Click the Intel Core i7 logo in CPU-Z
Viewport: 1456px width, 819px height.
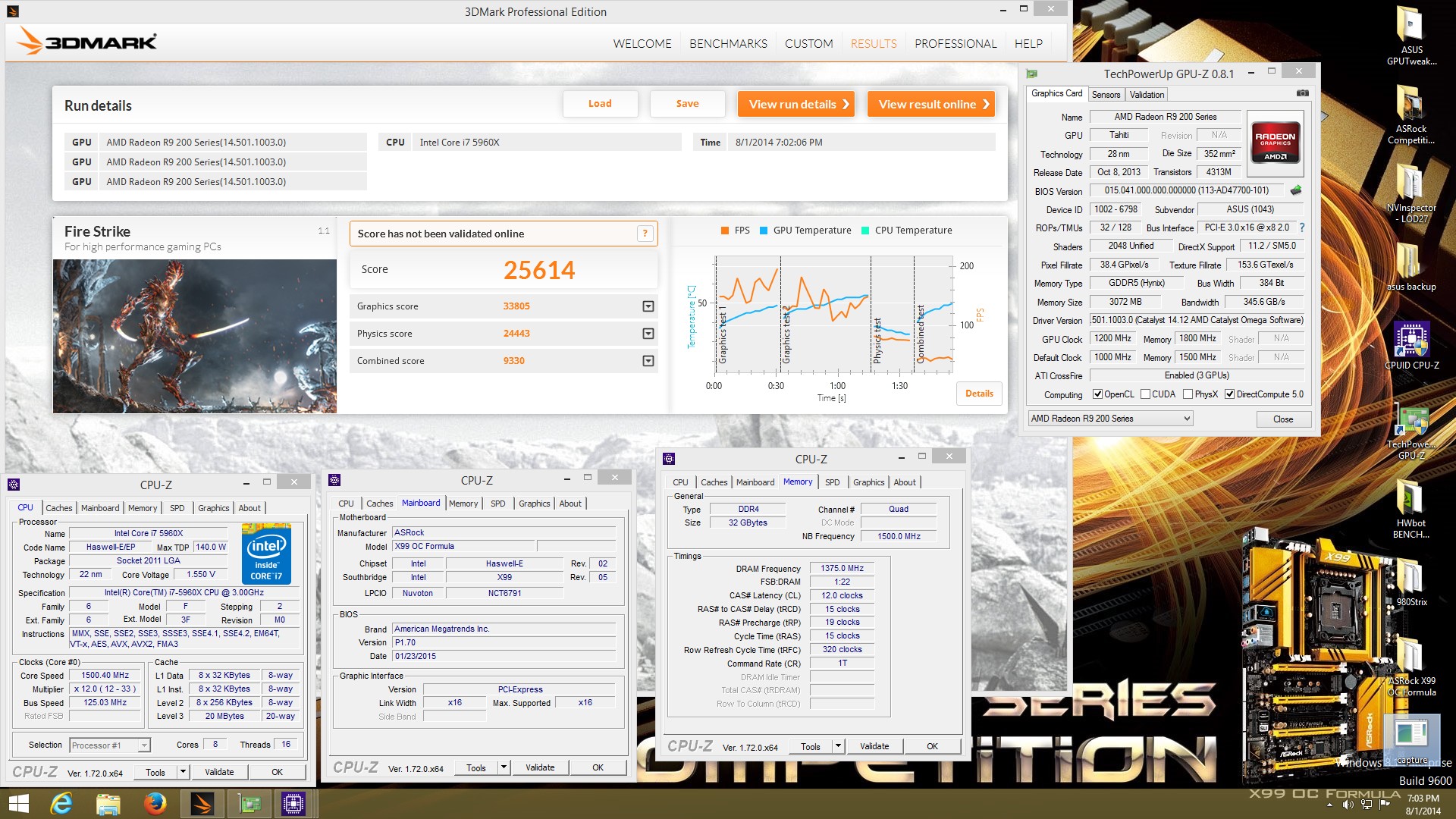[266, 554]
